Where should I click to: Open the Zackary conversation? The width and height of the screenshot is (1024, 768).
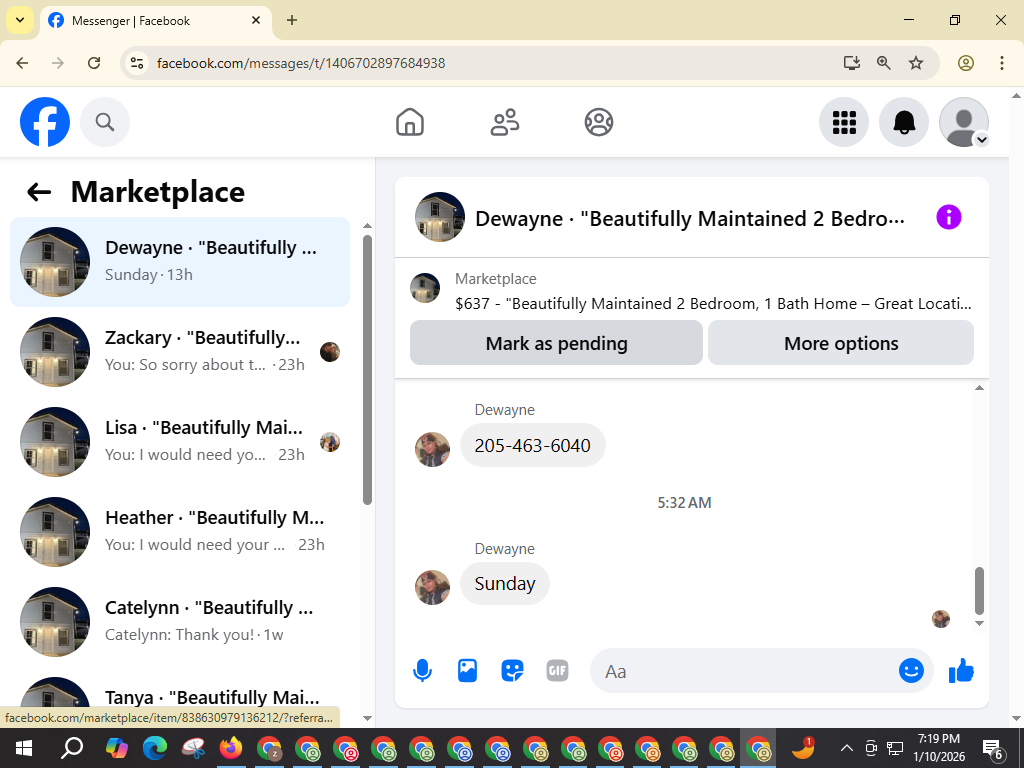point(180,351)
